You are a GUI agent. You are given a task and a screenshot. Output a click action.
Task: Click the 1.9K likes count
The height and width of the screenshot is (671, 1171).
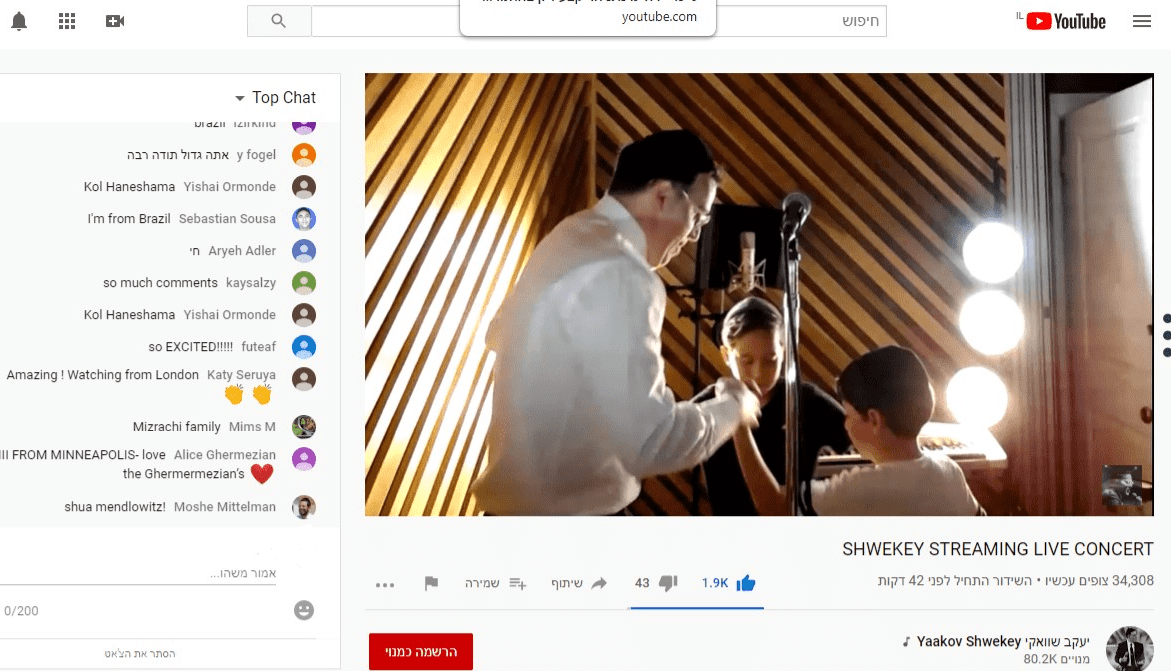[715, 584]
